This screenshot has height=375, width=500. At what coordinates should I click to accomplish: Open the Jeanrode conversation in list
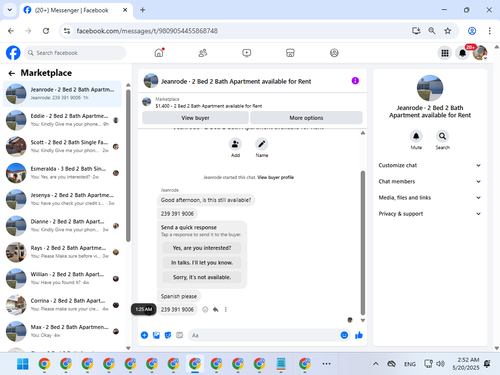(62, 94)
